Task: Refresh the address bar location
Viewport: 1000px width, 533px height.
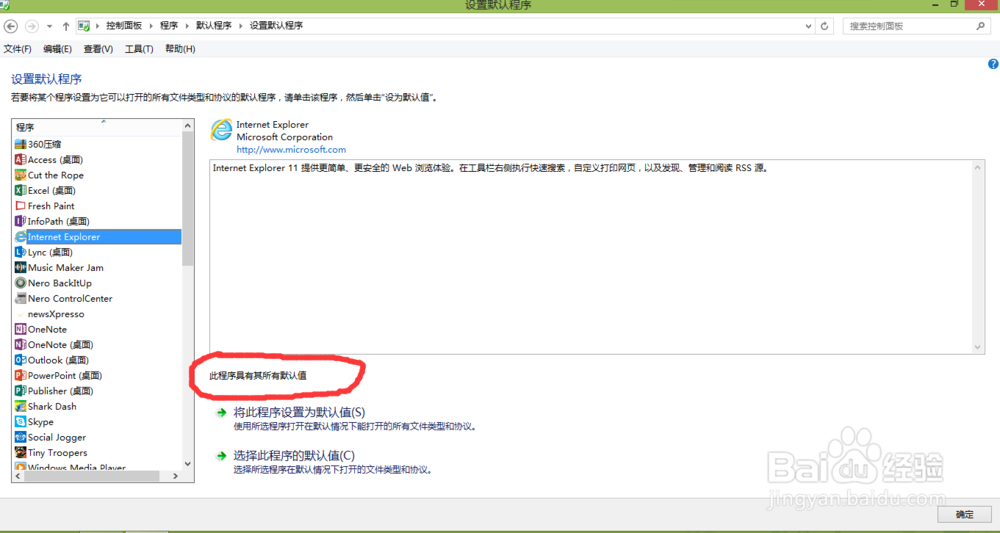Action: [825, 26]
